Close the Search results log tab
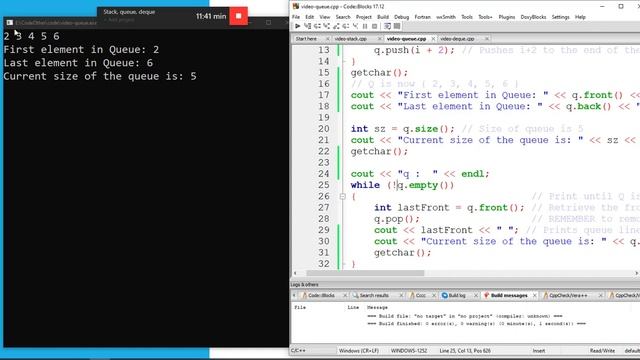Image resolution: width=640 pixels, height=360 pixels. (401, 295)
